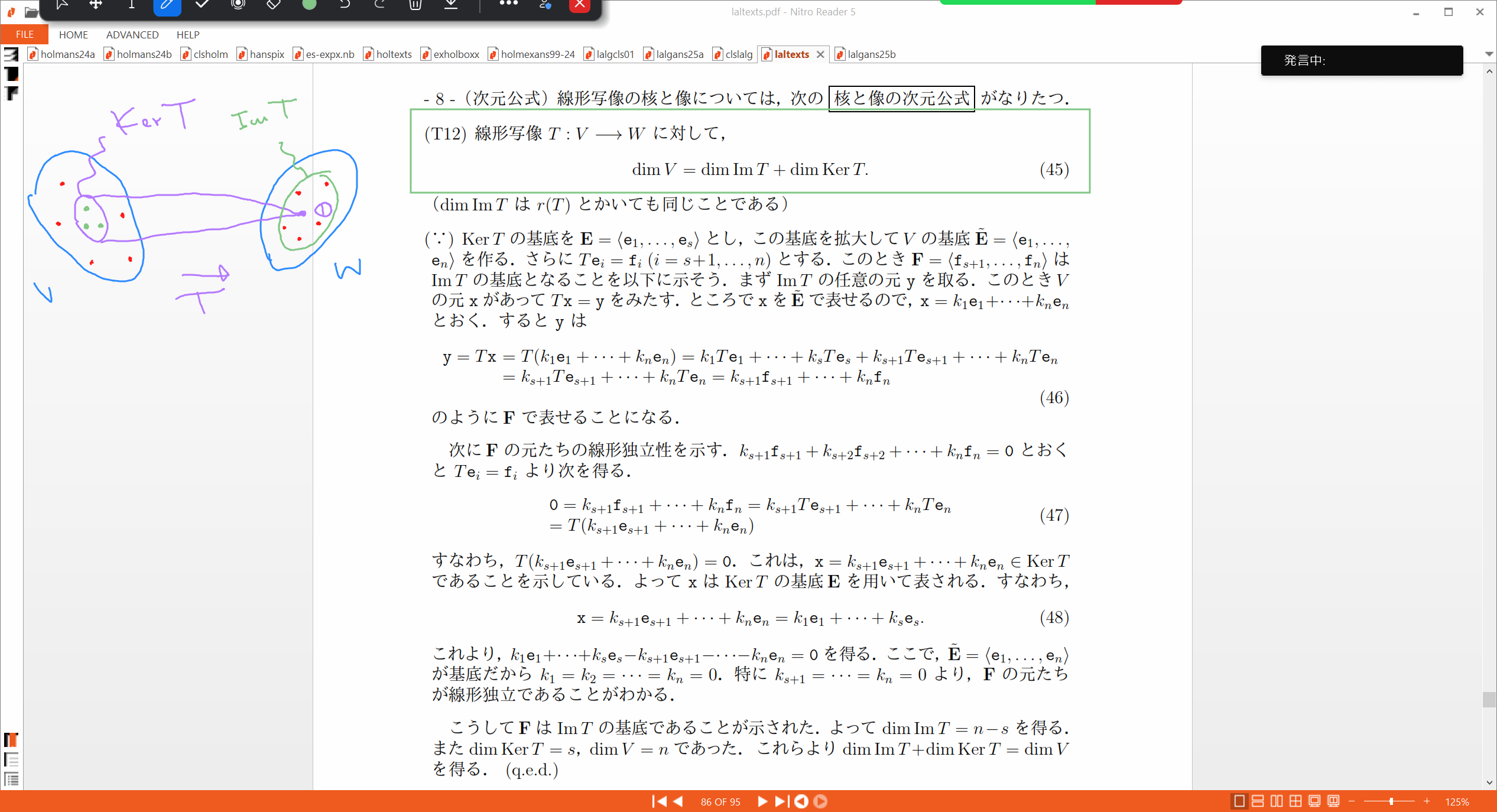Screen dimensions: 1497x812
Task: Go back to the previous view
Action: (x=801, y=801)
